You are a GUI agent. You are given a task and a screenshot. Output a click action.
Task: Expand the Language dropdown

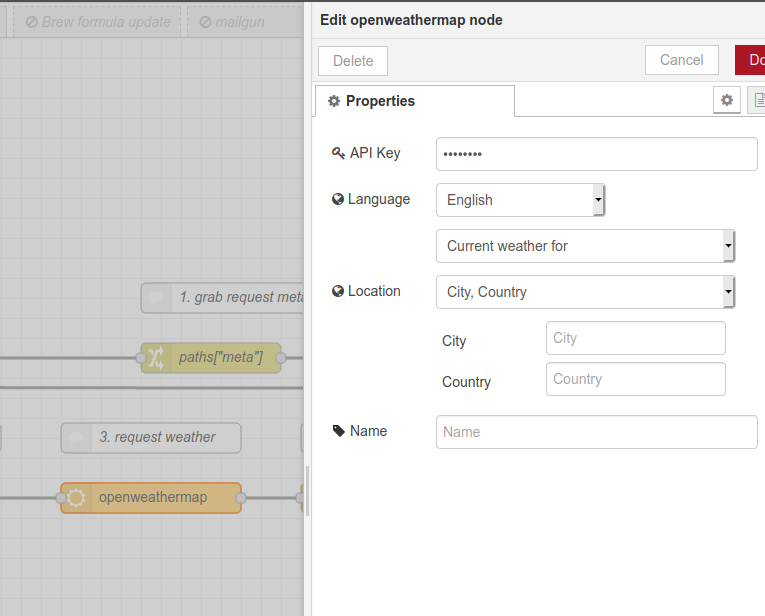[x=520, y=200]
